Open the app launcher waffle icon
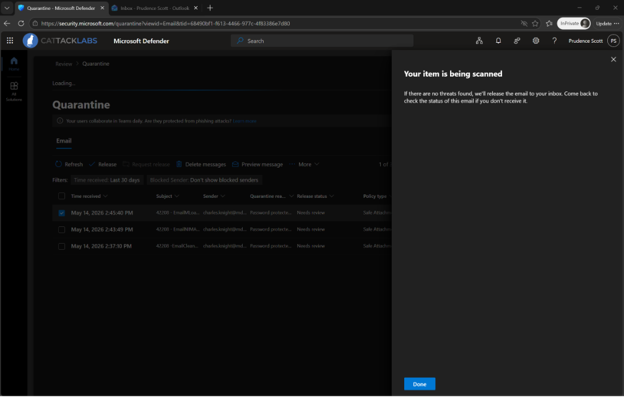This screenshot has width=624, height=397. (x=10, y=41)
